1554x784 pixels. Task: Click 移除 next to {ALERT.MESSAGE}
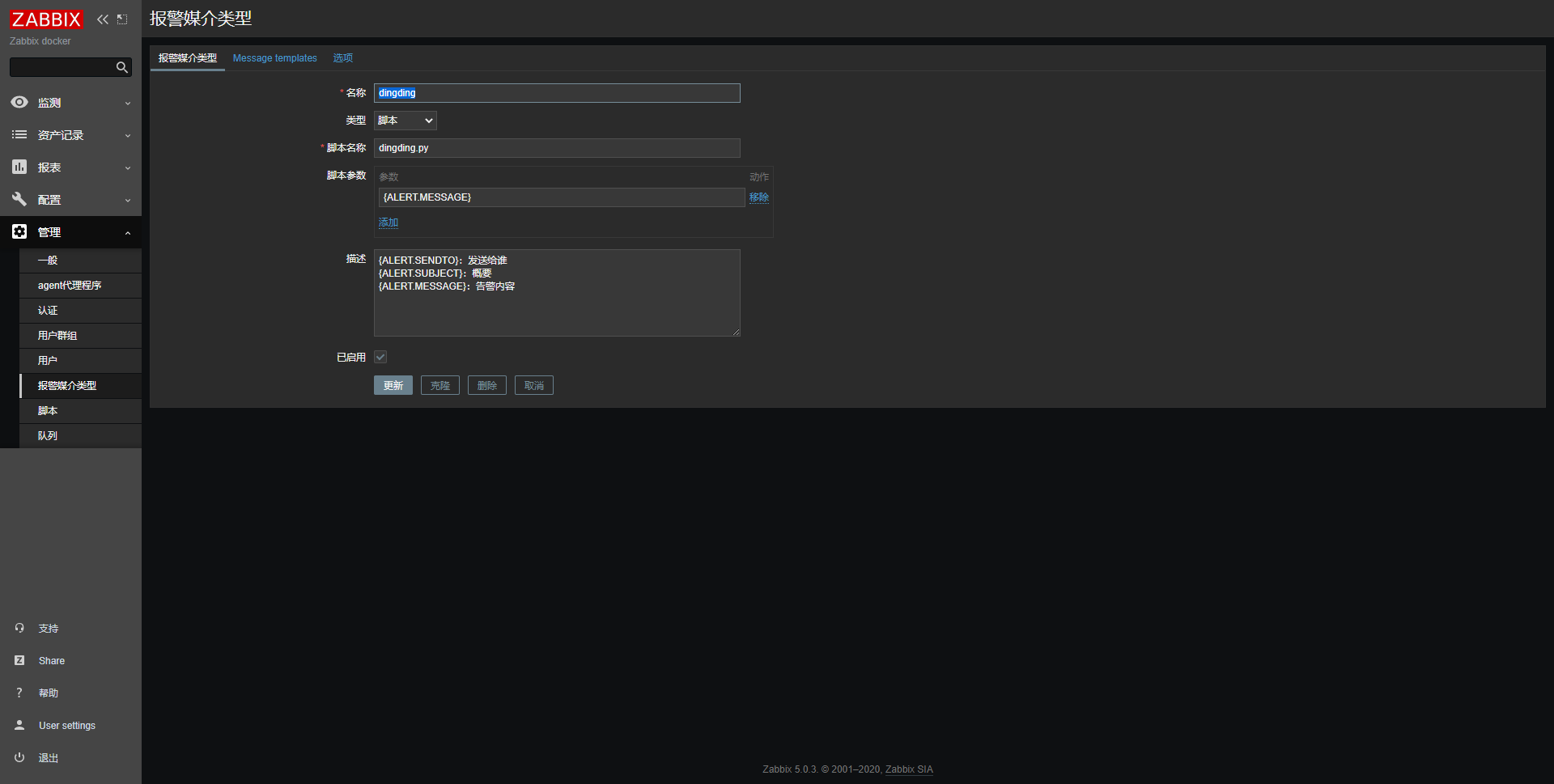pos(759,197)
